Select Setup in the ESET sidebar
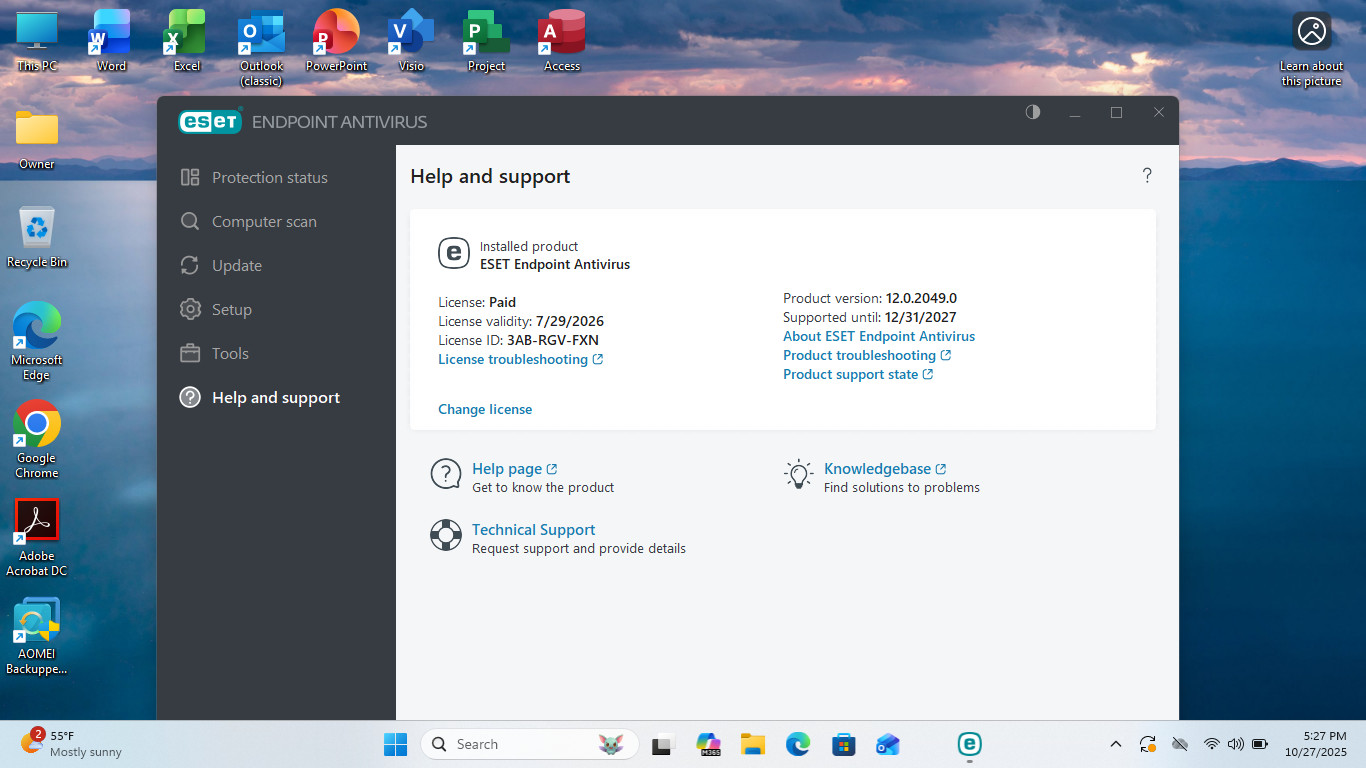The height and width of the screenshot is (768, 1366). pos(216,310)
